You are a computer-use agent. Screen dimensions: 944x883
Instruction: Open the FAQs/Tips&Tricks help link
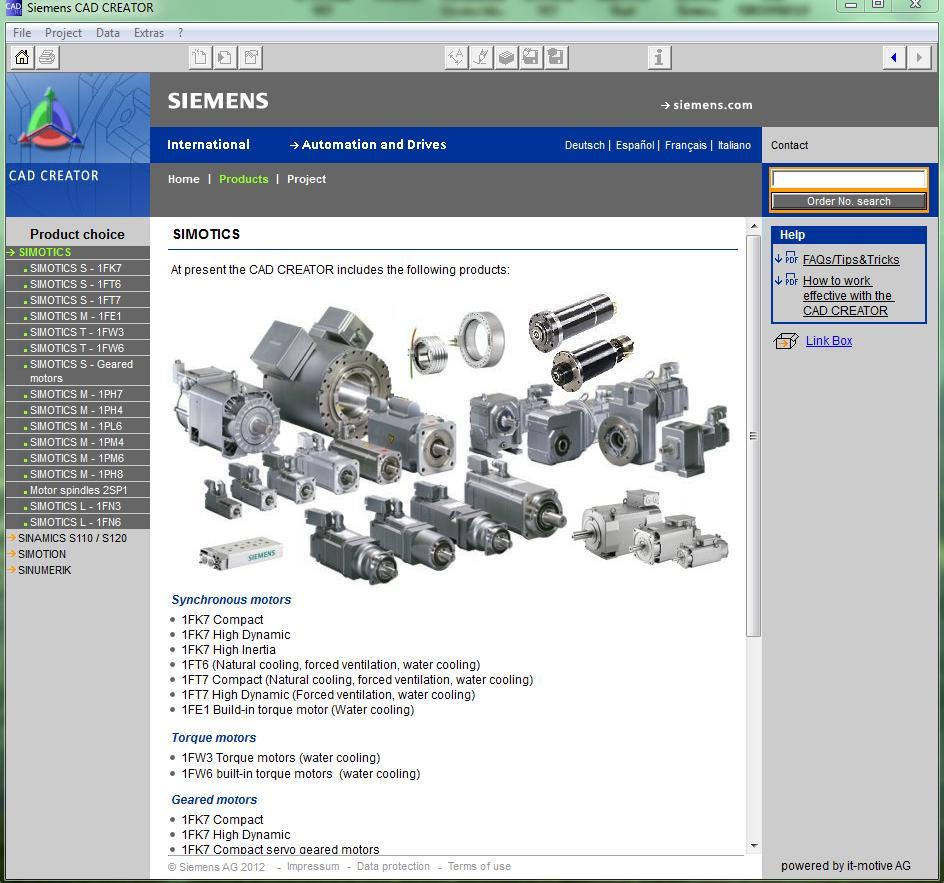point(851,259)
